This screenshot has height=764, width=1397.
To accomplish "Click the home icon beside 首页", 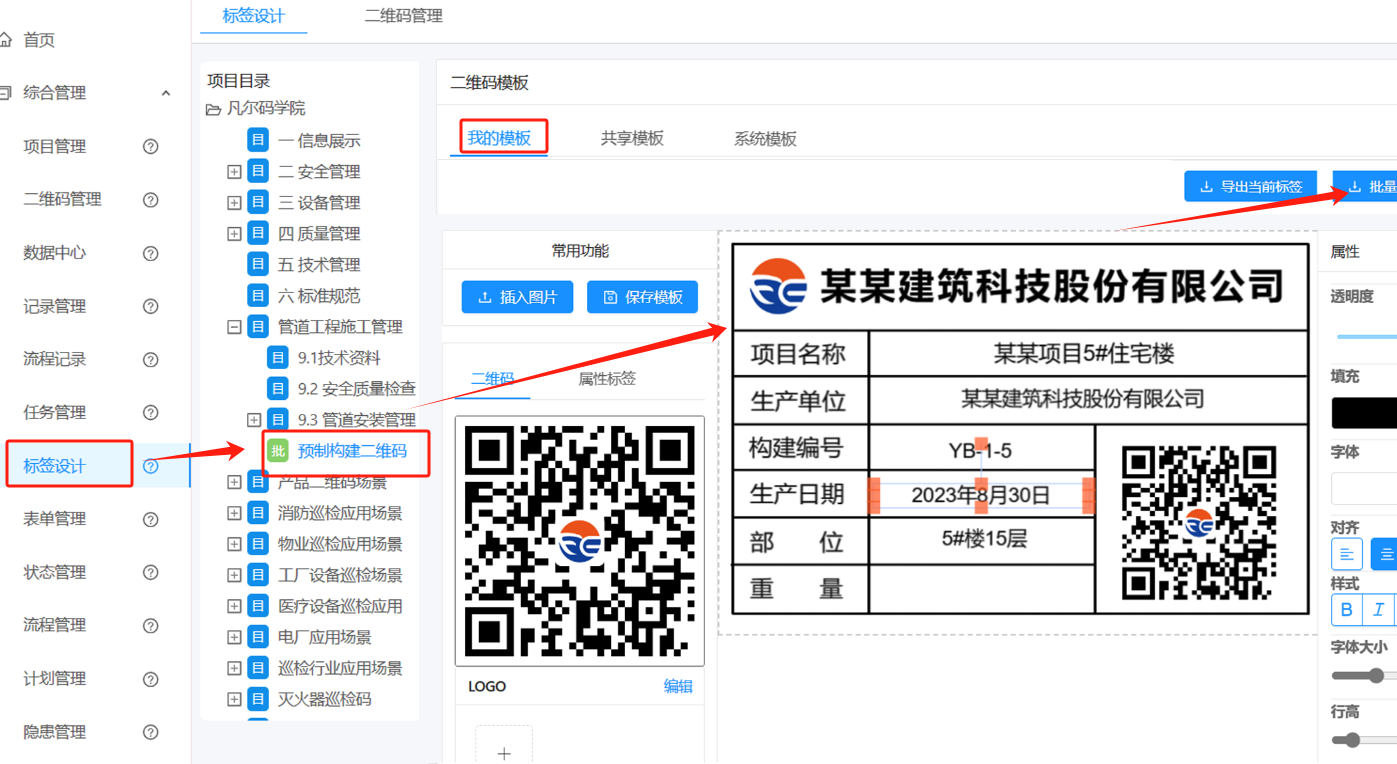I will [x=11, y=39].
